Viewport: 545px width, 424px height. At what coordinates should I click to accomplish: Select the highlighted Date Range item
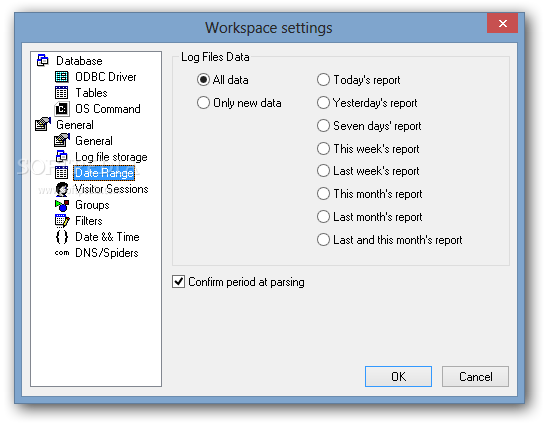(104, 173)
